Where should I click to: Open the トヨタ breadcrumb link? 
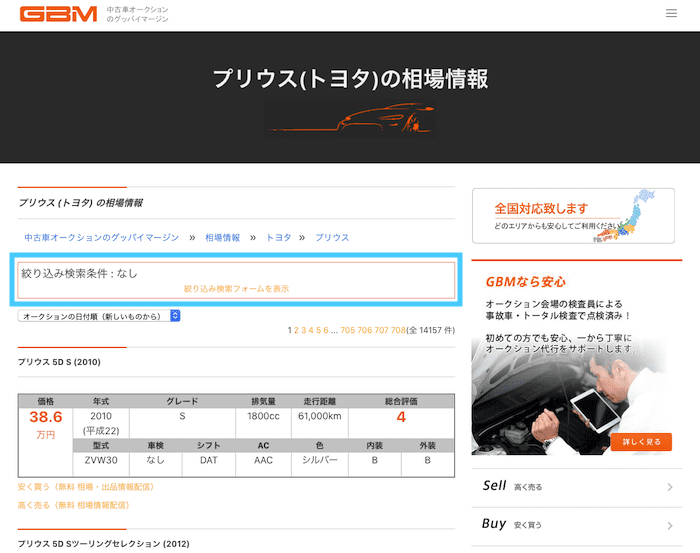[279, 237]
